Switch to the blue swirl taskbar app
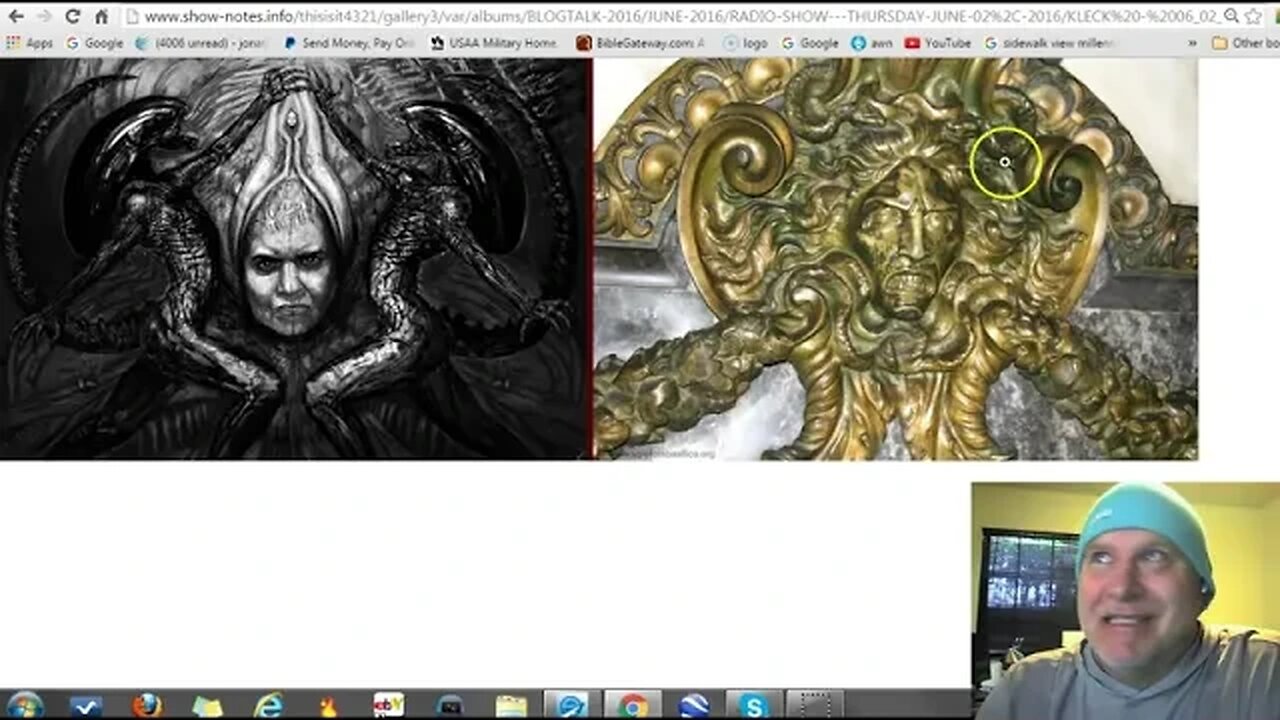Image resolution: width=1280 pixels, height=720 pixels. (572, 705)
